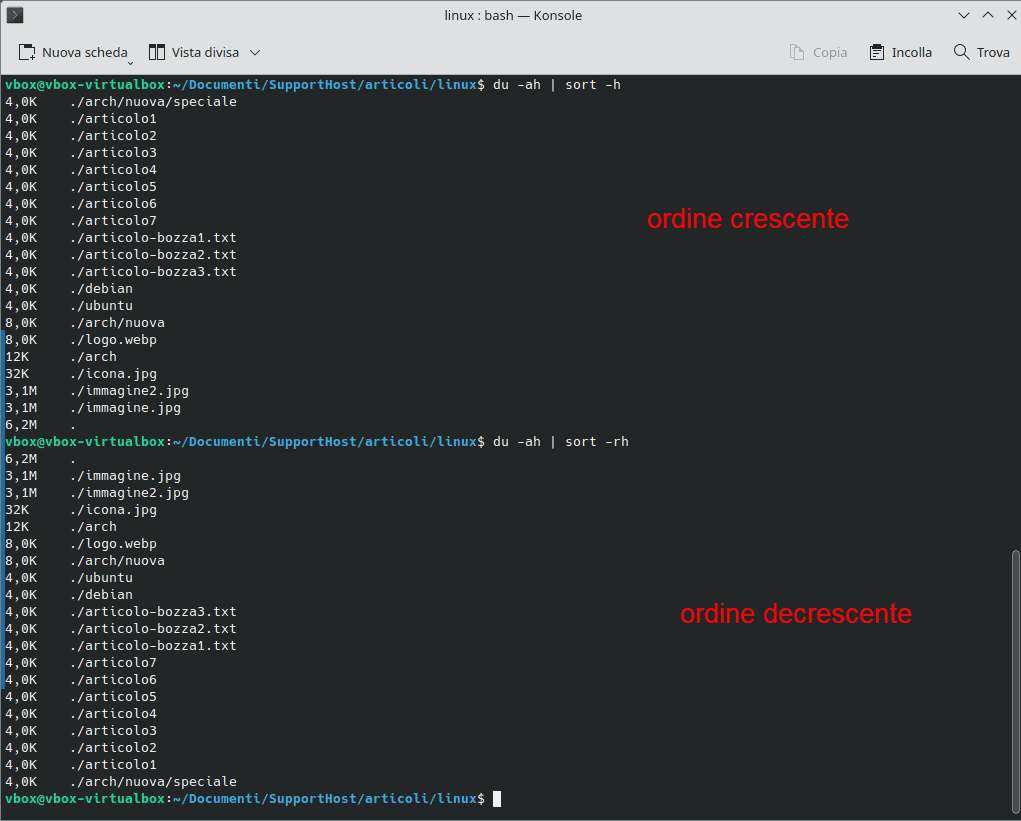Split the view with Vista divisa

point(194,52)
